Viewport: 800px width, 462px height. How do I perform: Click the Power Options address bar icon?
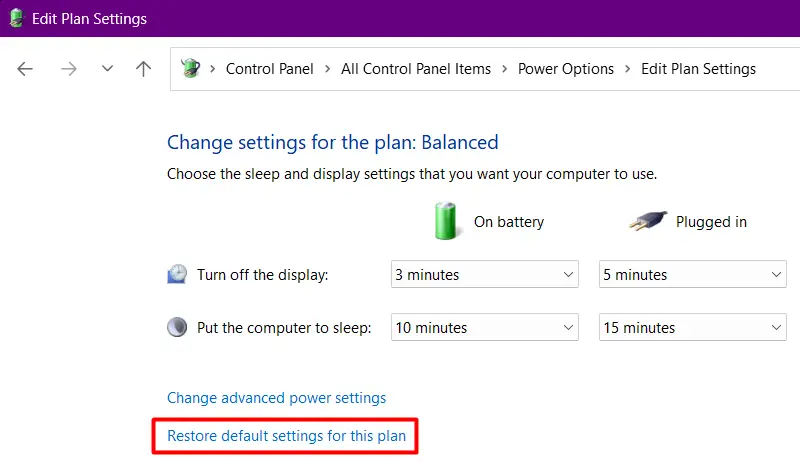pyautogui.click(x=191, y=69)
